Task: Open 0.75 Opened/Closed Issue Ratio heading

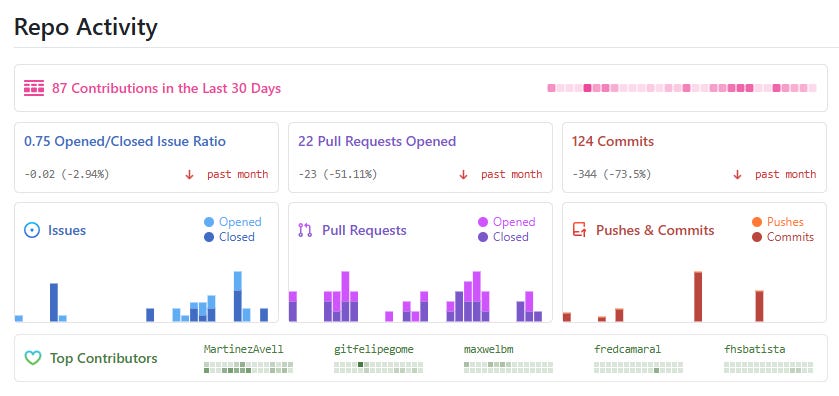Action: [125, 141]
